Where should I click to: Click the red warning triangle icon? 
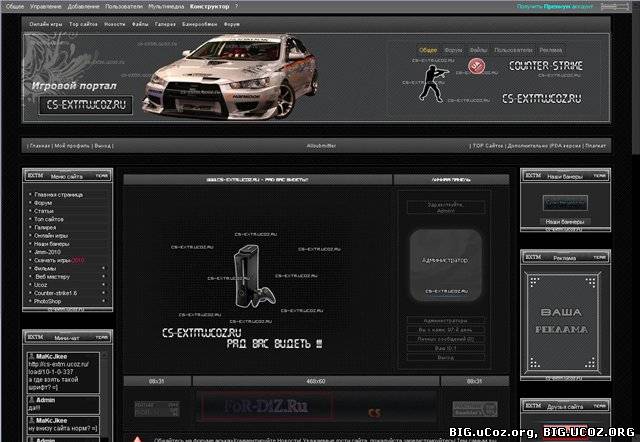[x=138, y=439]
